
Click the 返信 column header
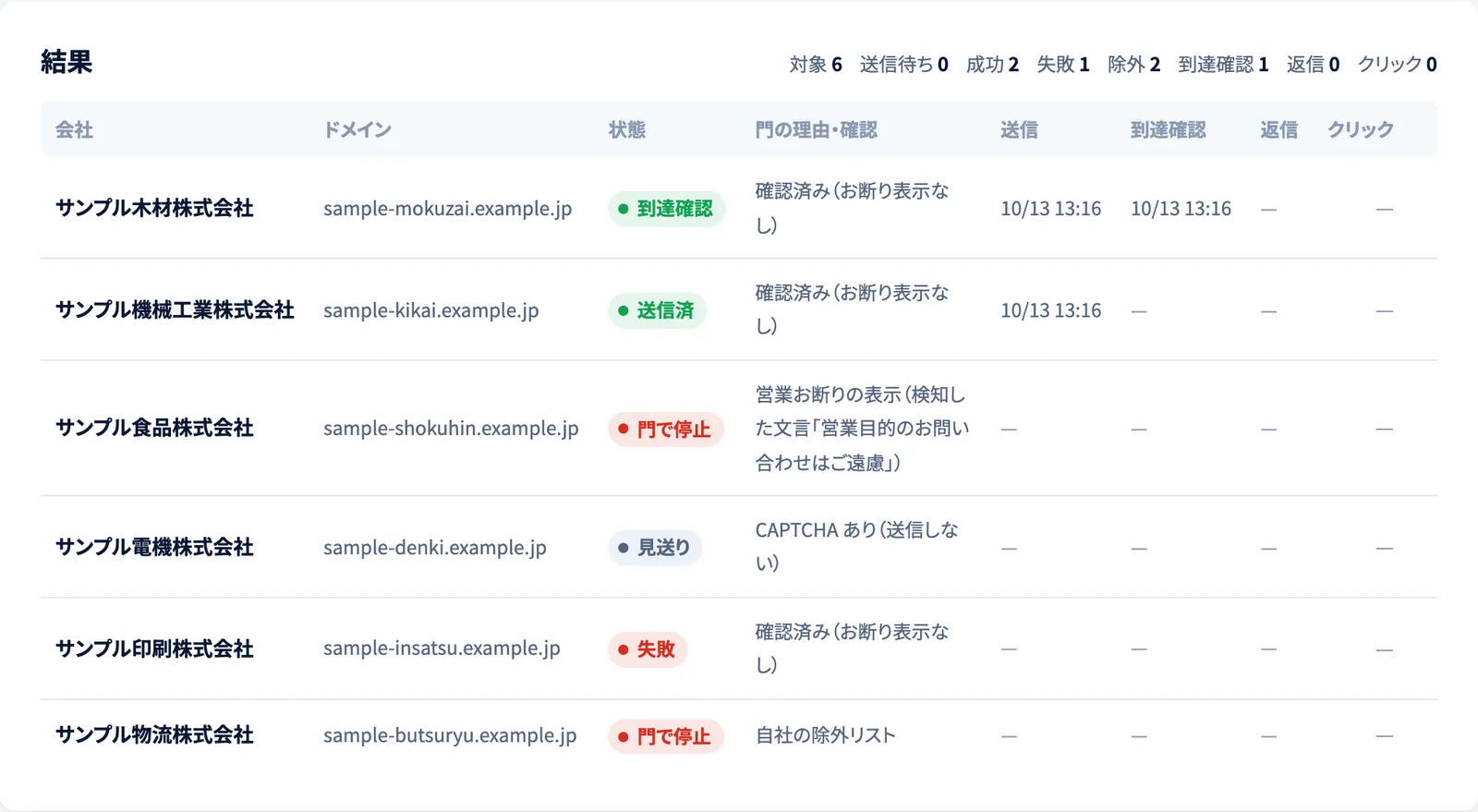1279,129
